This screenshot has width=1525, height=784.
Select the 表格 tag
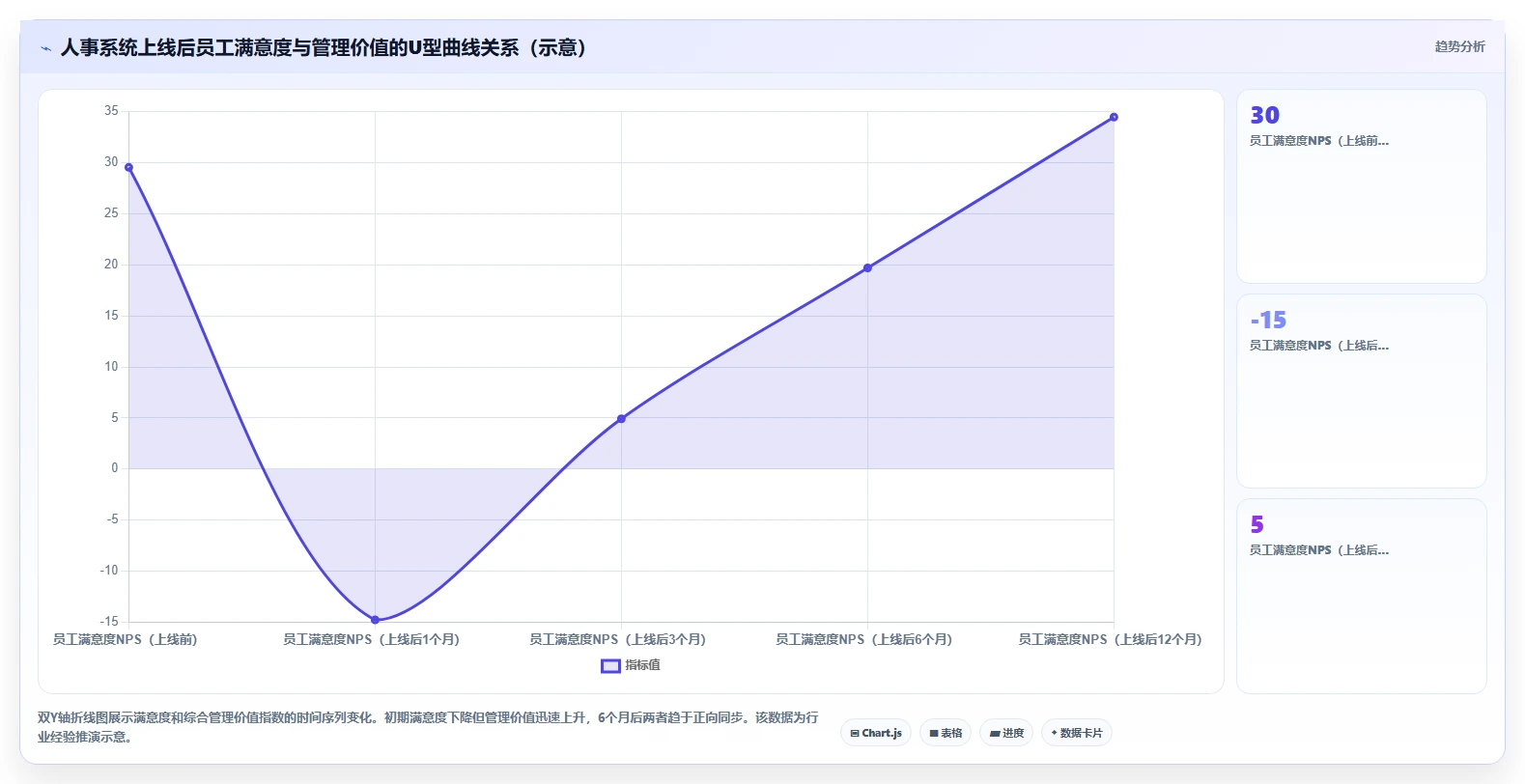[x=946, y=733]
